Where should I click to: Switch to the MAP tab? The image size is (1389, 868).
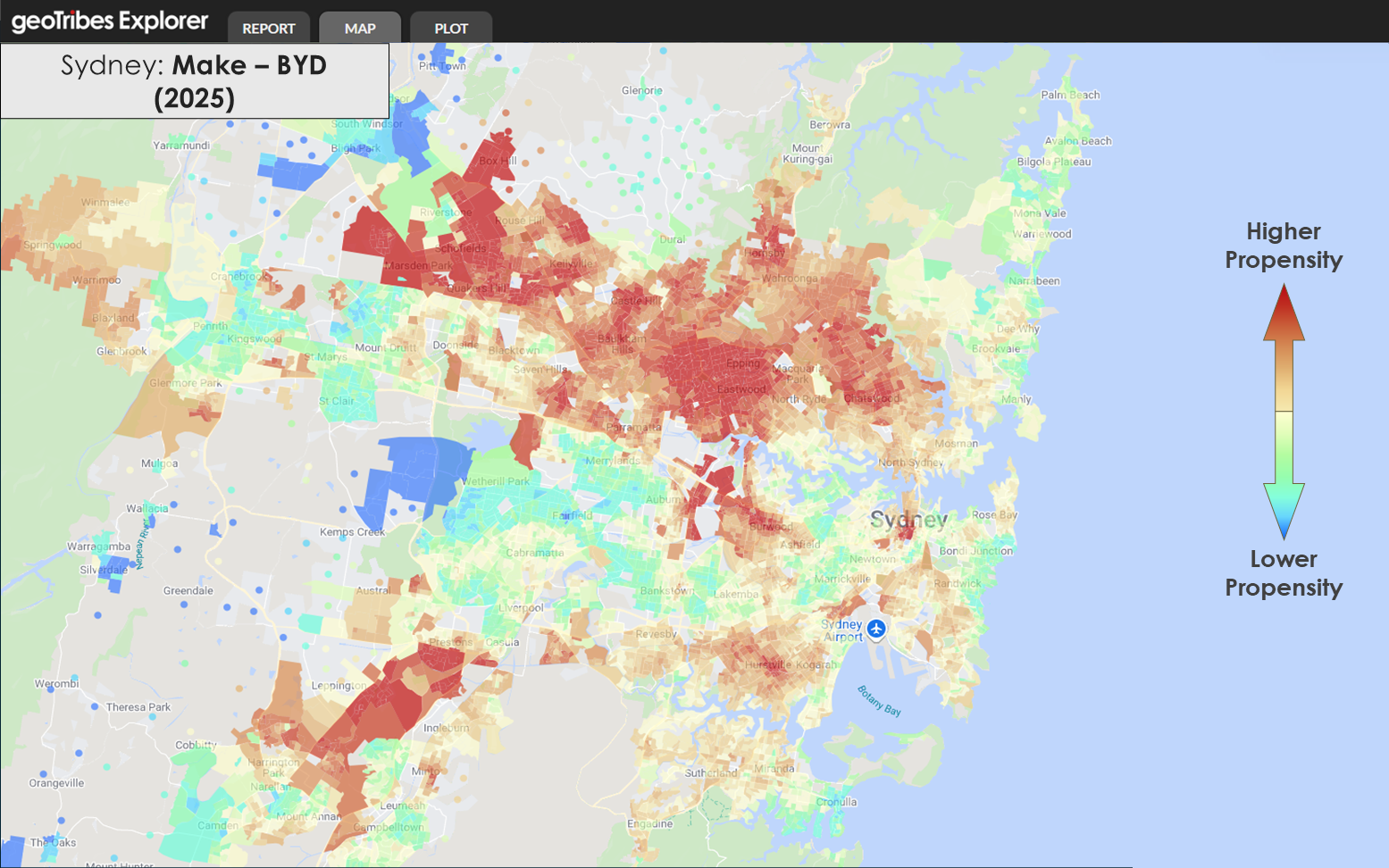pos(360,28)
